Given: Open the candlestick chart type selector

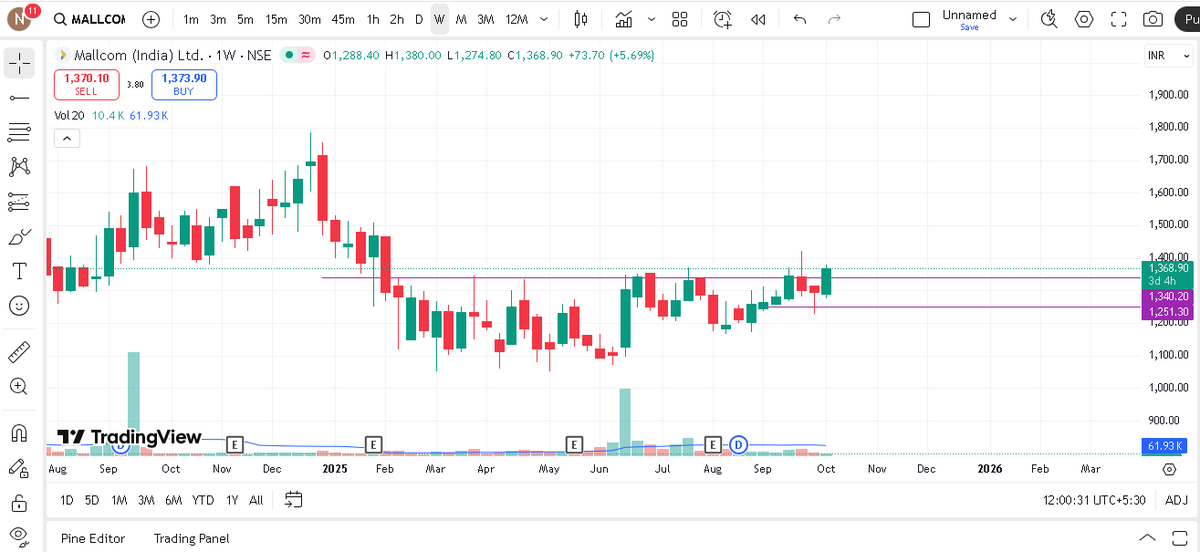Looking at the screenshot, I should pos(582,19).
